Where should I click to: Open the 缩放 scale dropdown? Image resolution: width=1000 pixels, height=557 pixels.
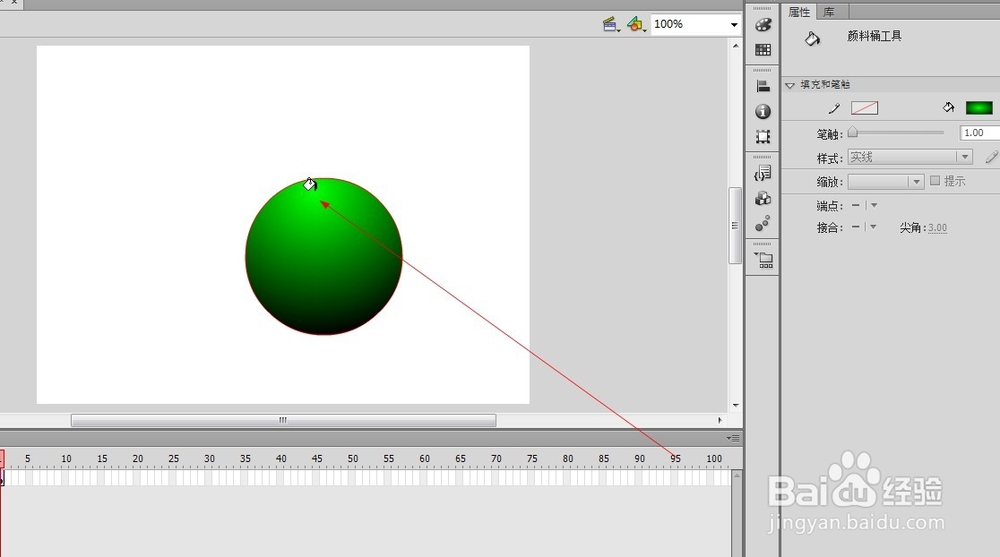(885, 182)
